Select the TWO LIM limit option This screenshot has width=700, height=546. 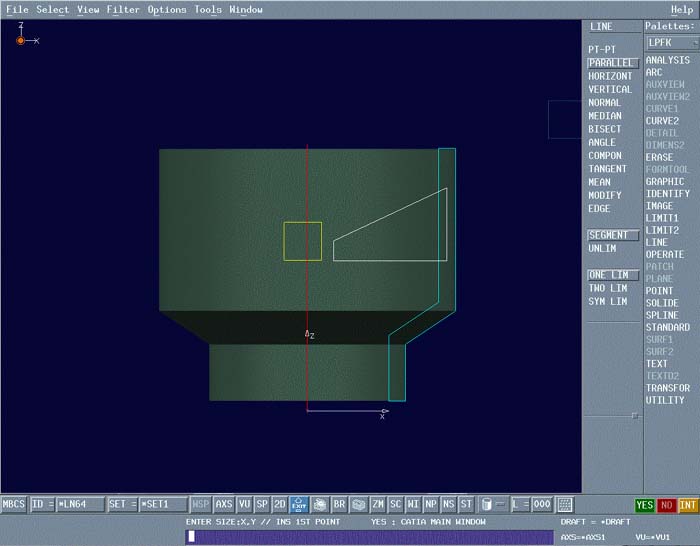(x=609, y=288)
